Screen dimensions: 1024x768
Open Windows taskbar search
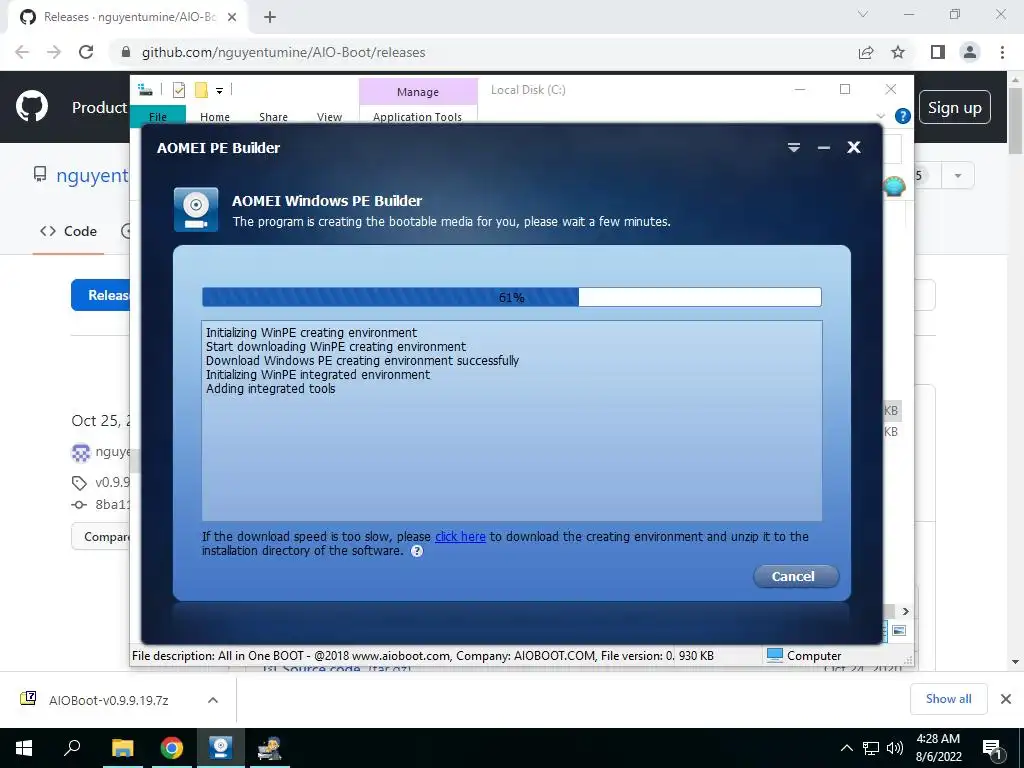click(72, 748)
